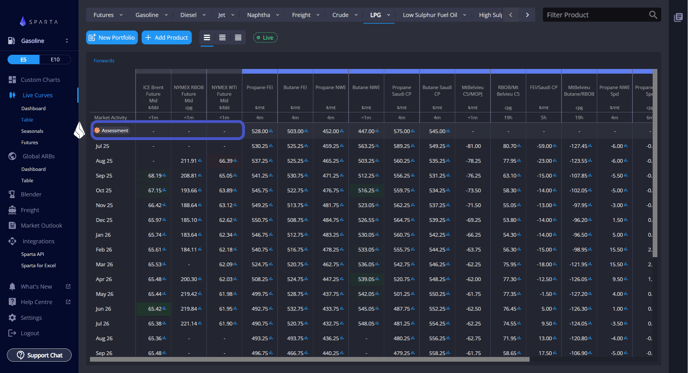Open the Sparta for Excel link

(39, 265)
